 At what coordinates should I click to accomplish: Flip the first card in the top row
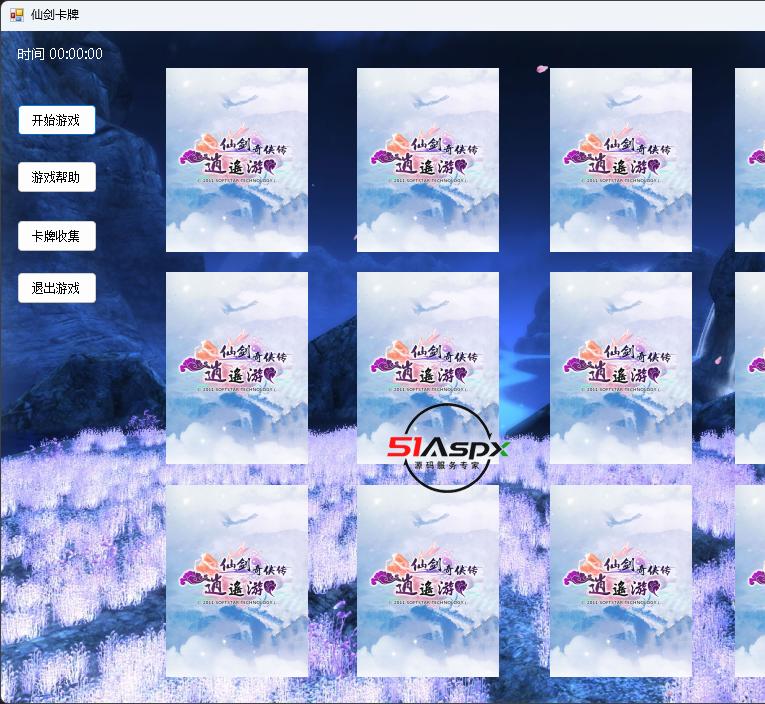[237, 160]
